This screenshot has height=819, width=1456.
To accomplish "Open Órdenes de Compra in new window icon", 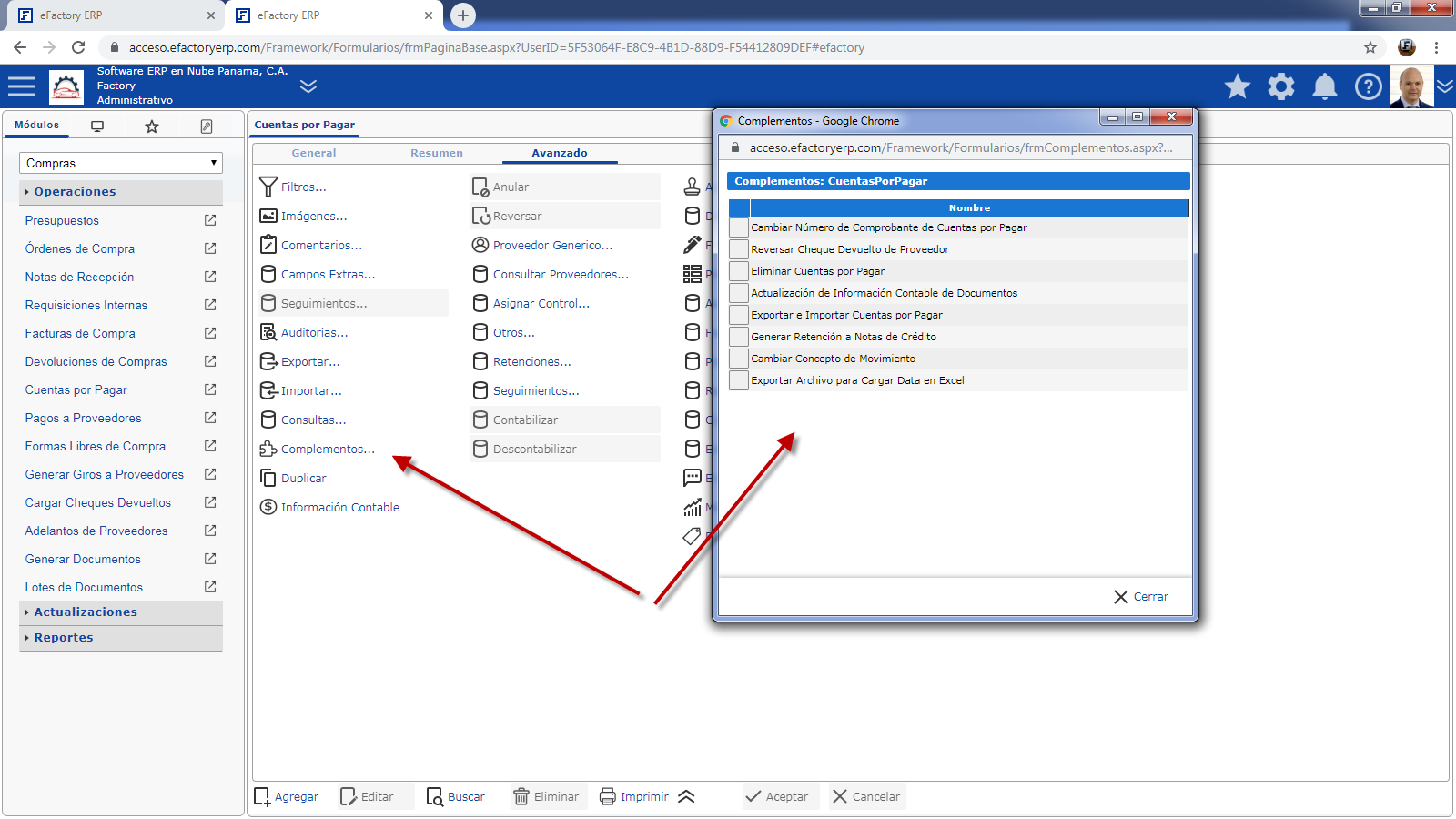I will [210, 248].
